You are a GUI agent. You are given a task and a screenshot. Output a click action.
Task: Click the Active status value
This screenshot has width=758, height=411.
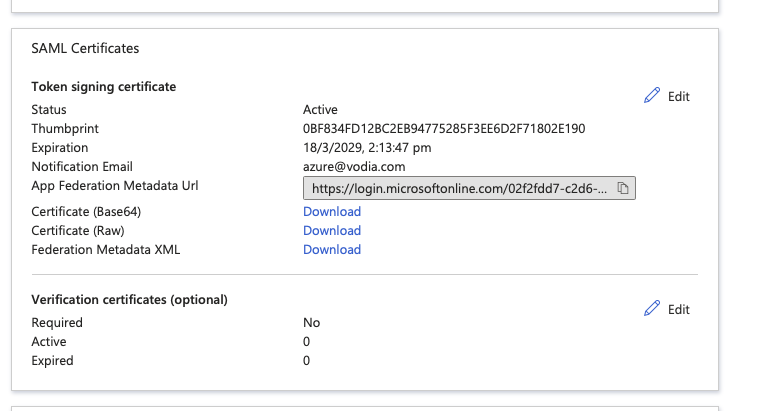(x=320, y=110)
